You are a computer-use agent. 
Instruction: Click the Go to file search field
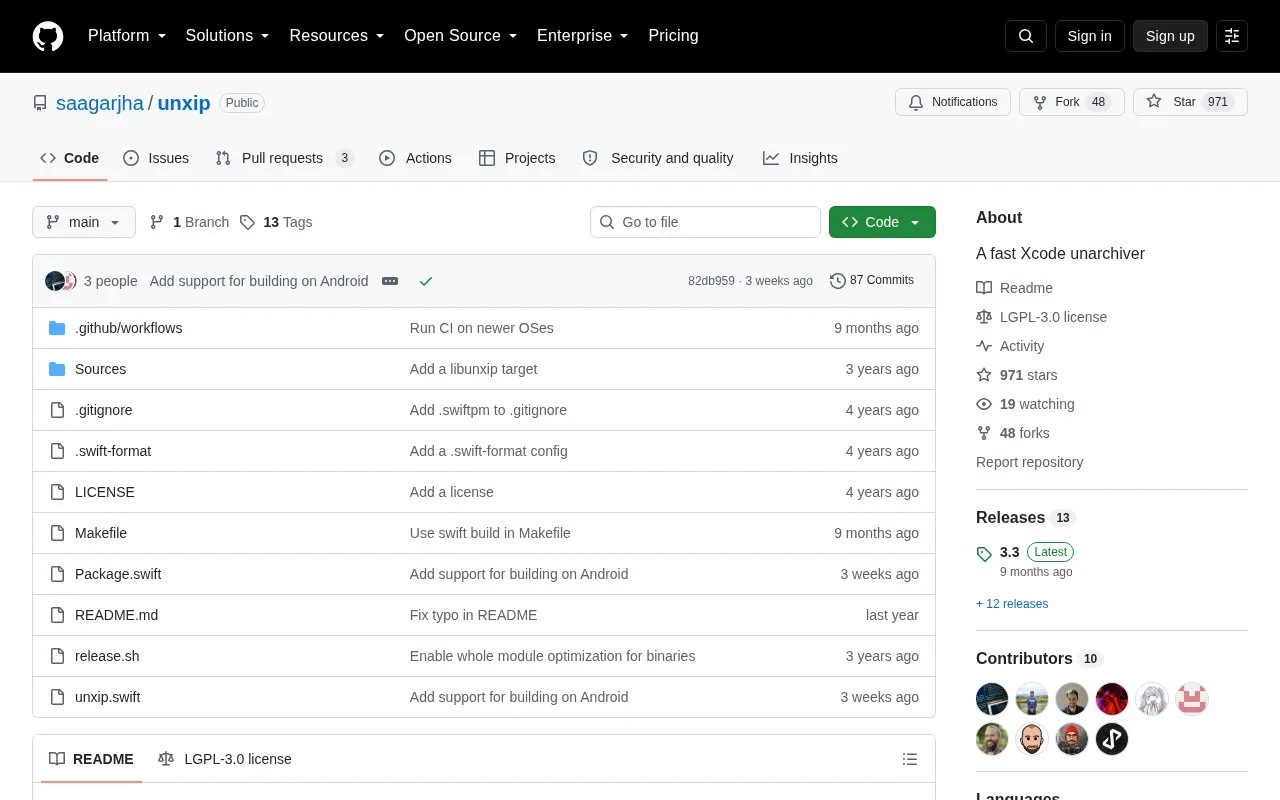click(x=705, y=222)
